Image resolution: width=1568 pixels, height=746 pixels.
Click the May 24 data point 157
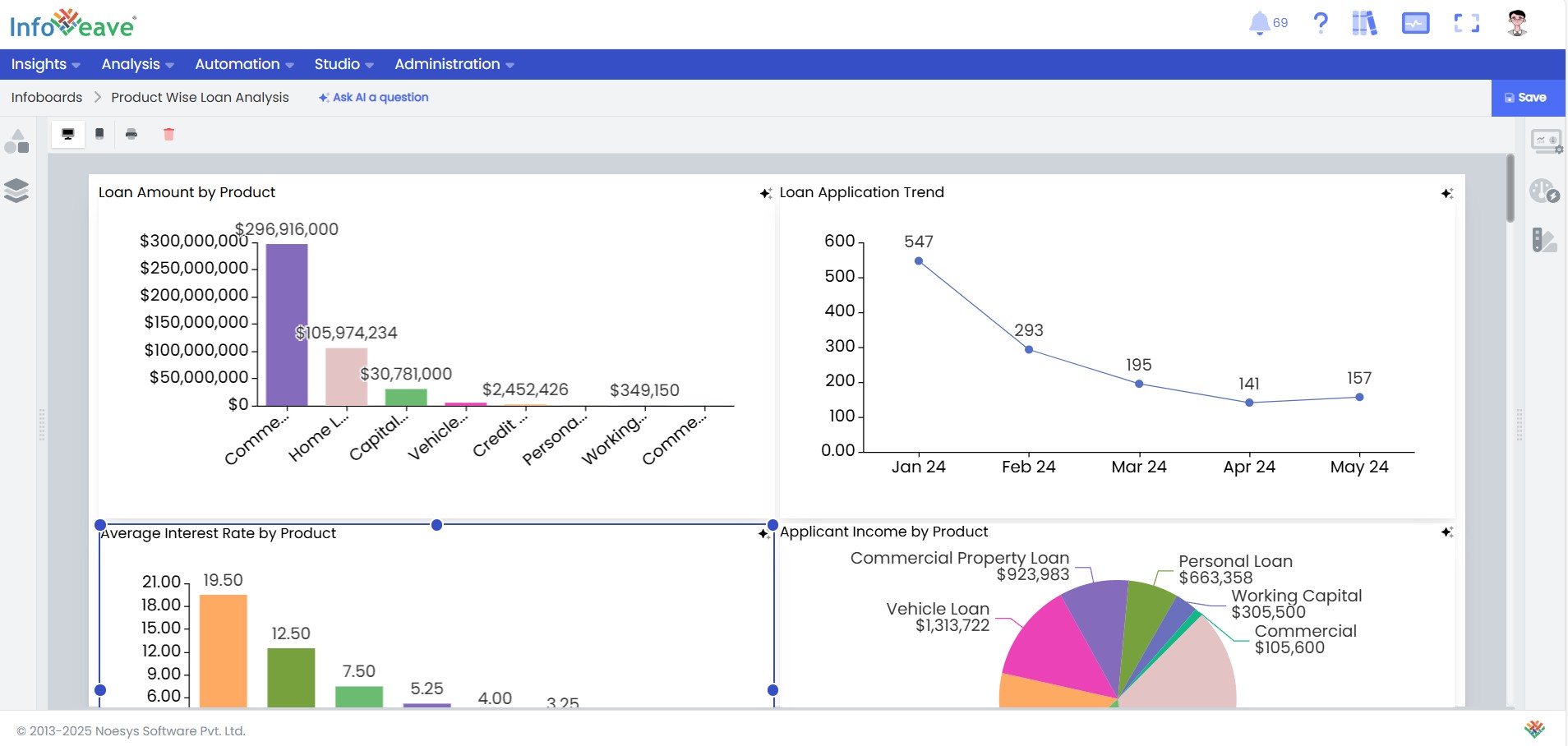[x=1359, y=397]
